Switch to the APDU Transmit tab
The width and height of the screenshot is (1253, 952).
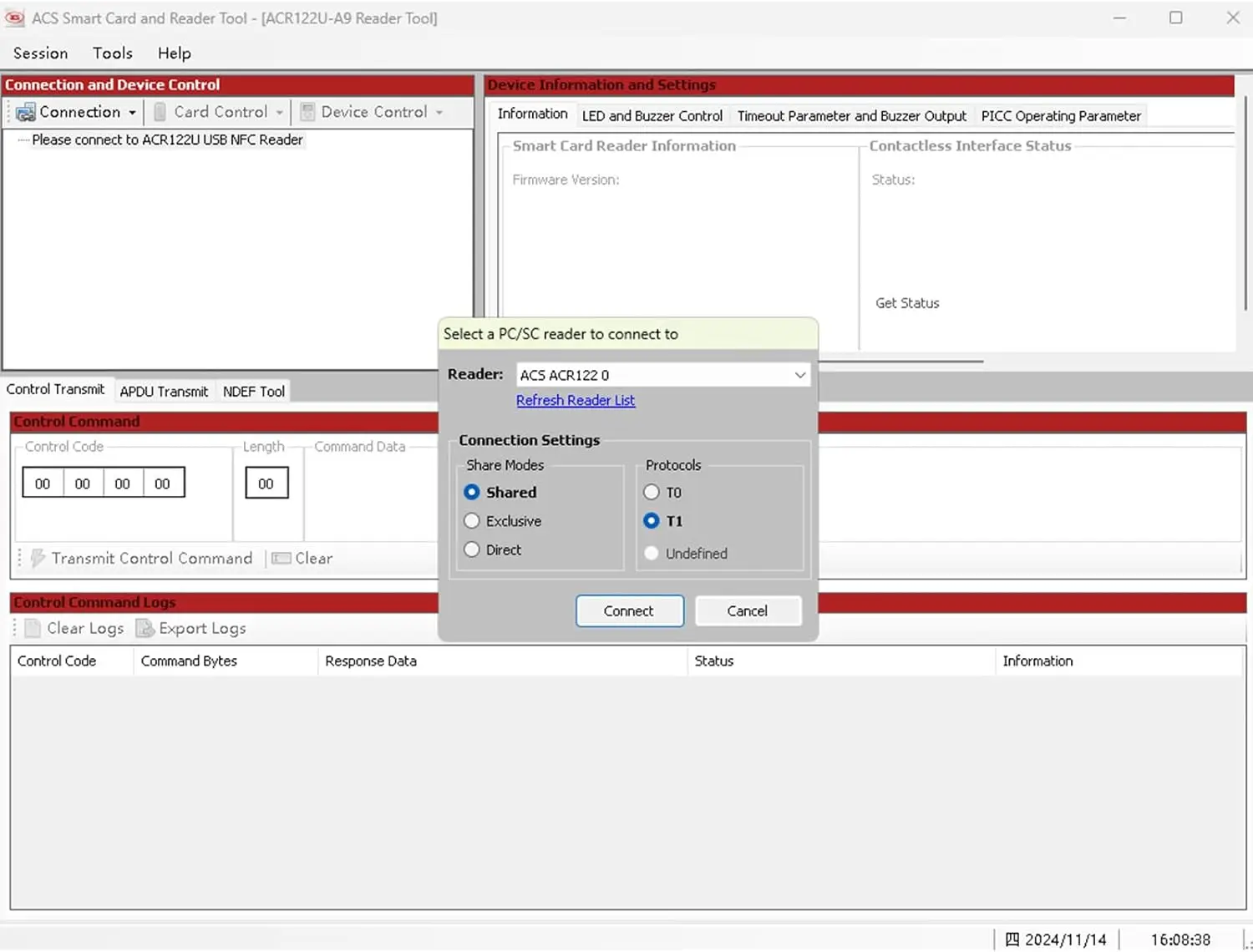(164, 392)
